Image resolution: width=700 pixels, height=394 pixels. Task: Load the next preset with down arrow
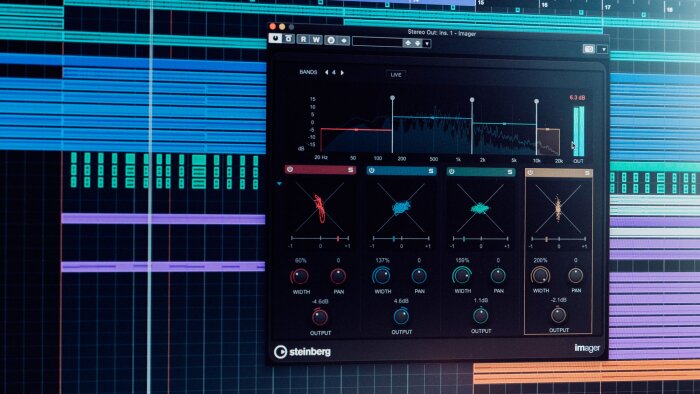pos(417,43)
